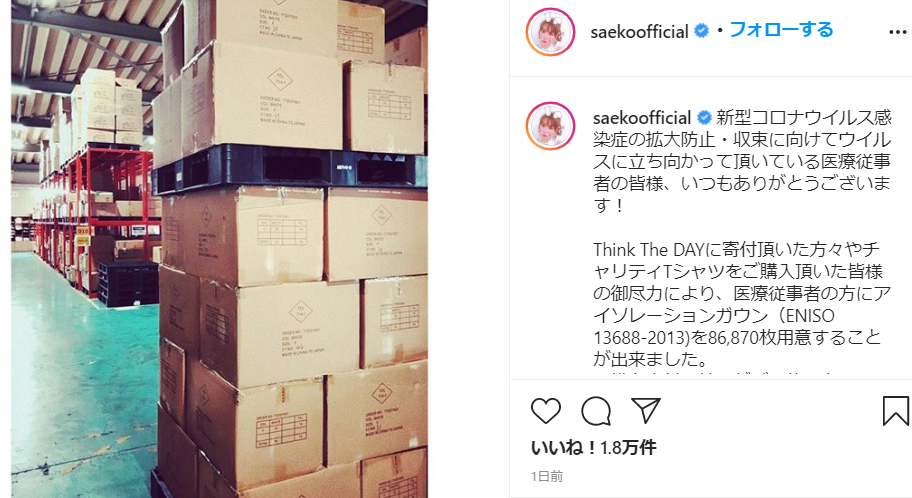Open the warehouse boxes photo

[219, 249]
